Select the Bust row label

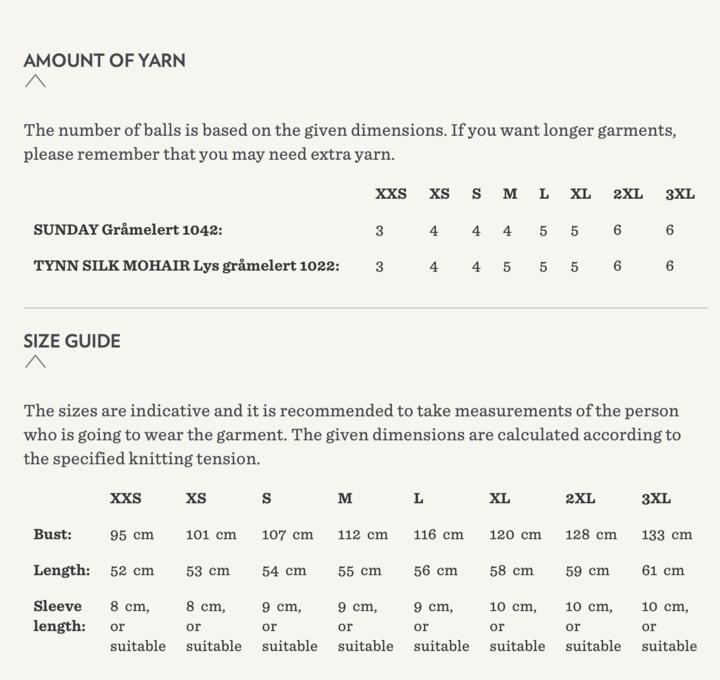tap(53, 534)
